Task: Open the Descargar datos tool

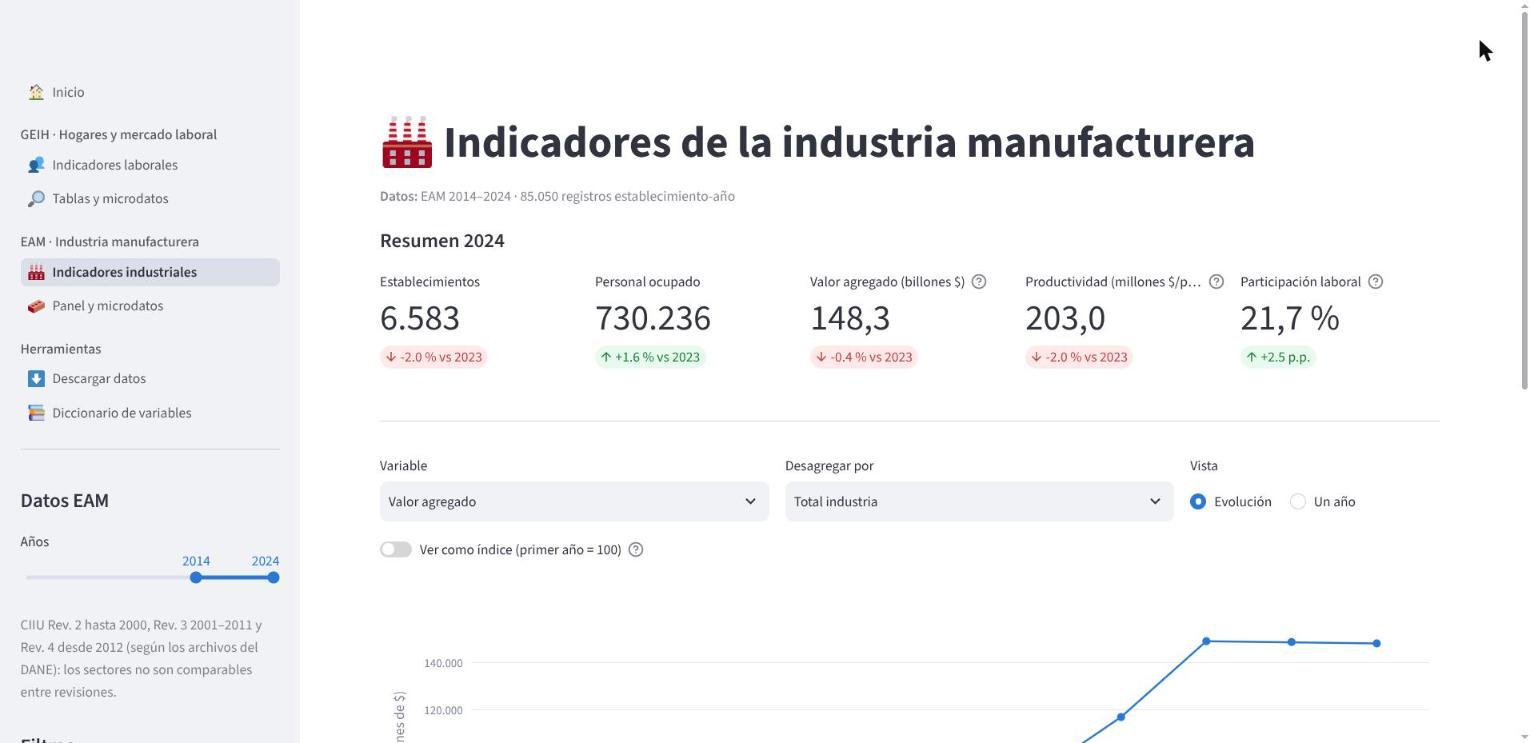Action: pyautogui.click(x=150, y=378)
